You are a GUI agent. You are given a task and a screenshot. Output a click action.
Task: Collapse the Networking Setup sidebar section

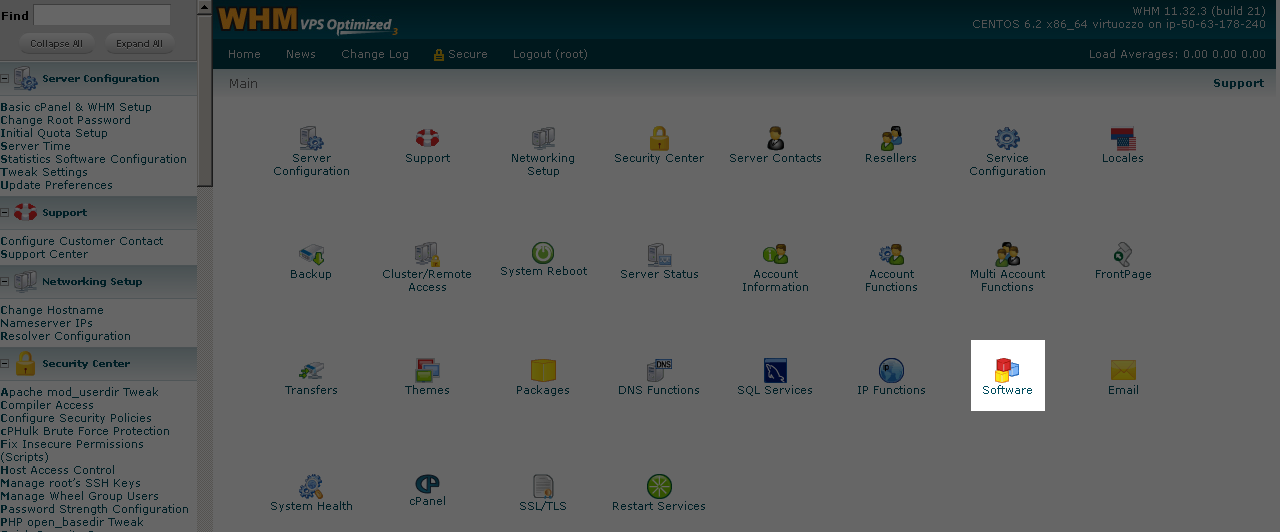(x=4, y=281)
